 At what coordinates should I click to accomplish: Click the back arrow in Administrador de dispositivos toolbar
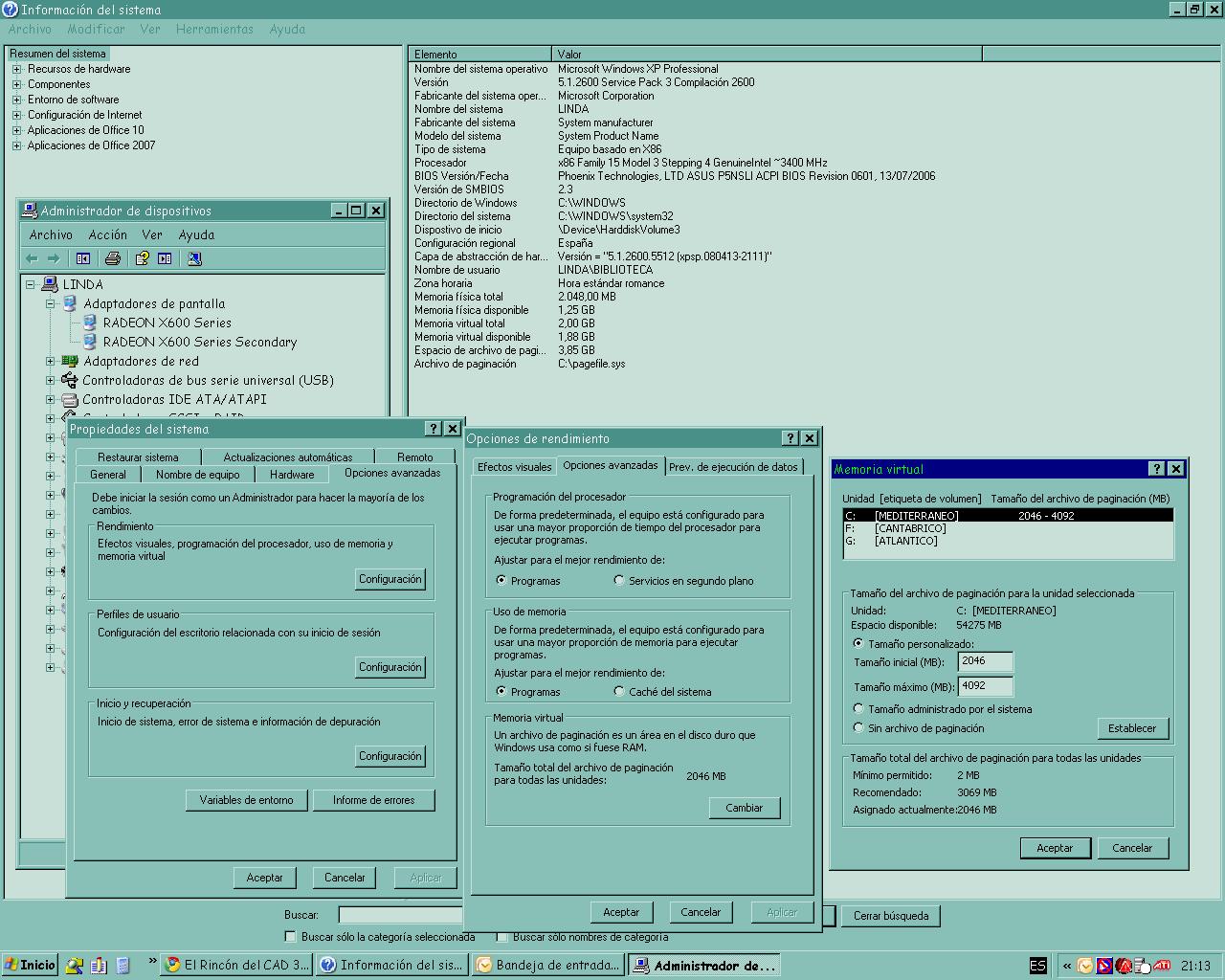(32, 258)
